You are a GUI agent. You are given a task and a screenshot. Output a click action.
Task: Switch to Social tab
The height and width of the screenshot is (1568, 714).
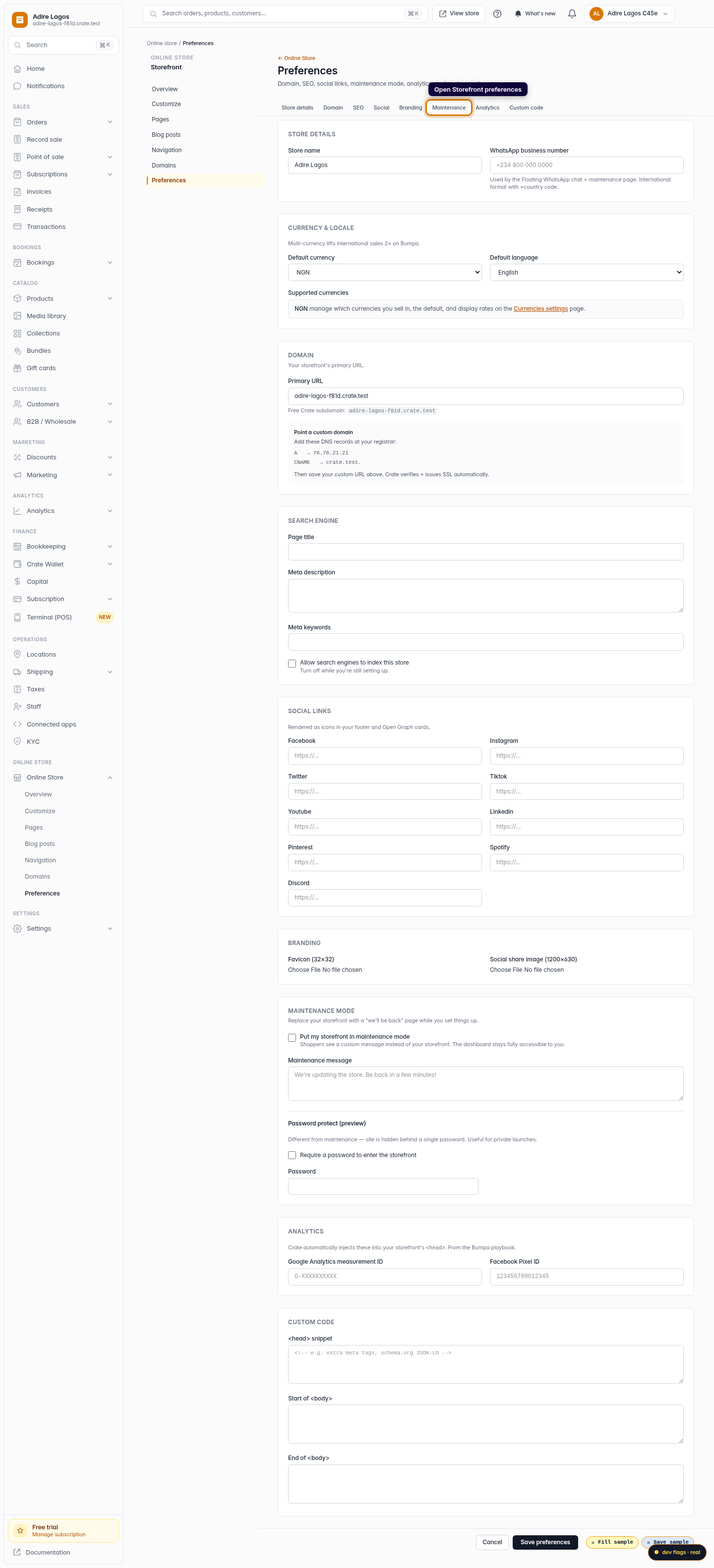[381, 108]
